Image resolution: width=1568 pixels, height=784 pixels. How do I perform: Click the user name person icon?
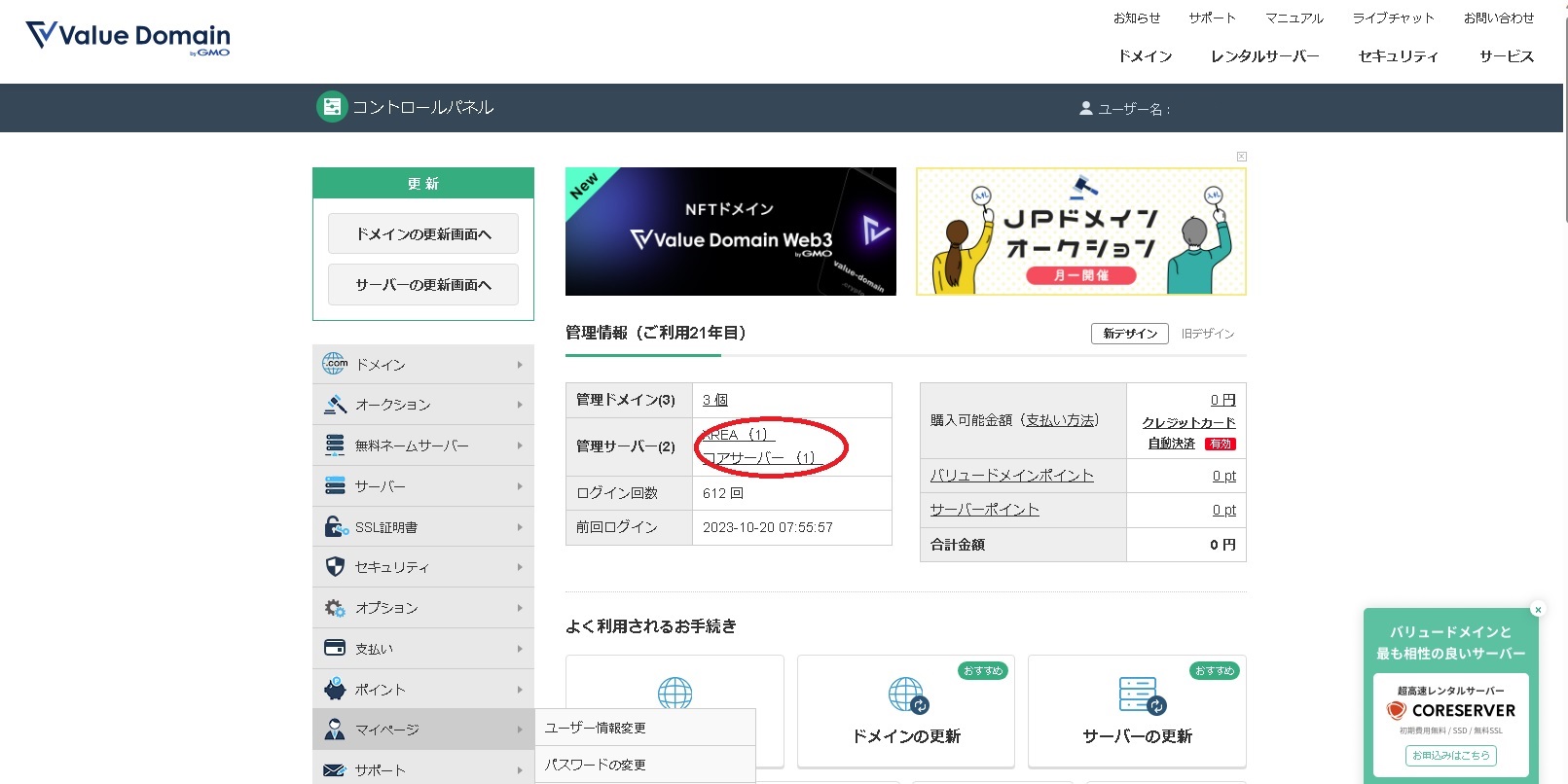point(1086,108)
